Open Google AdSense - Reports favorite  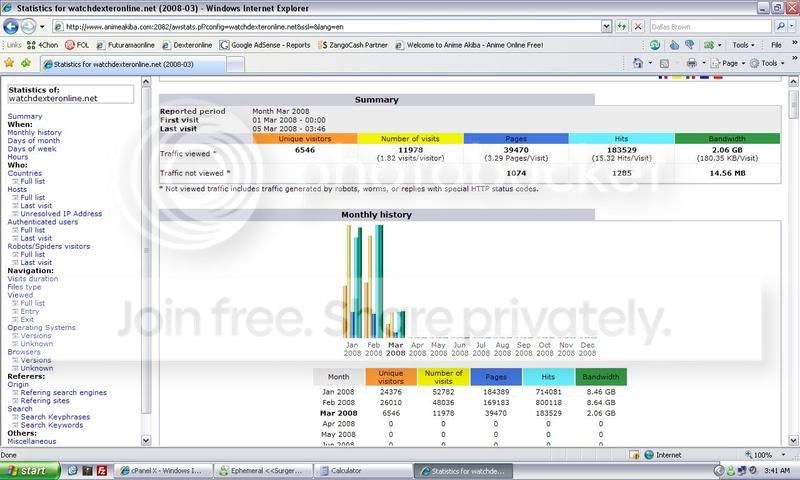[265, 45]
